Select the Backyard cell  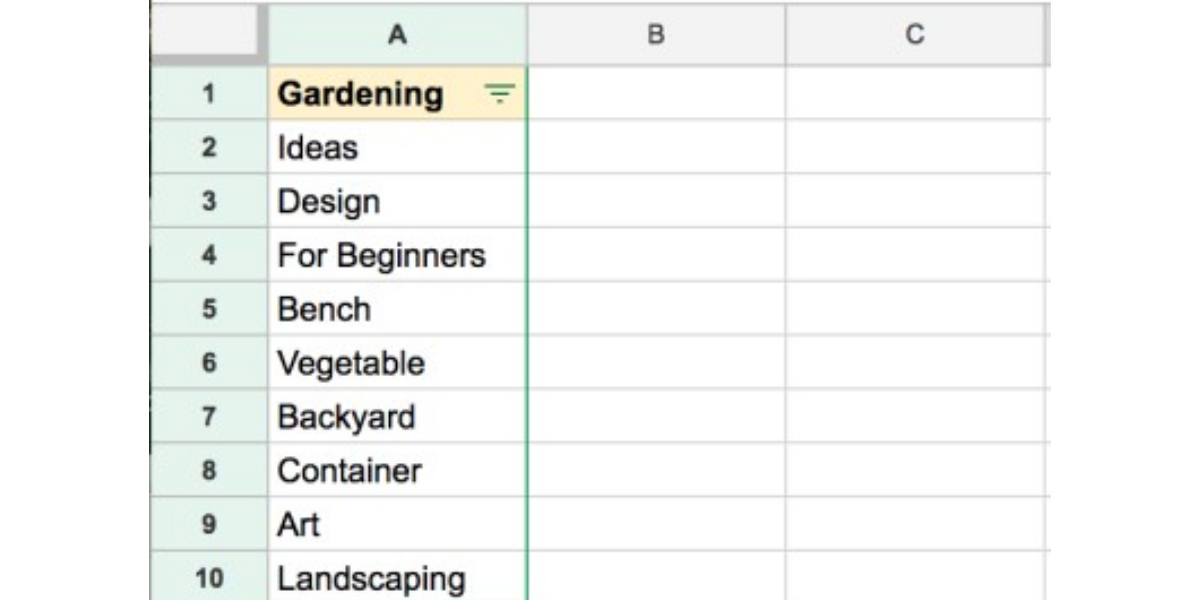point(397,416)
